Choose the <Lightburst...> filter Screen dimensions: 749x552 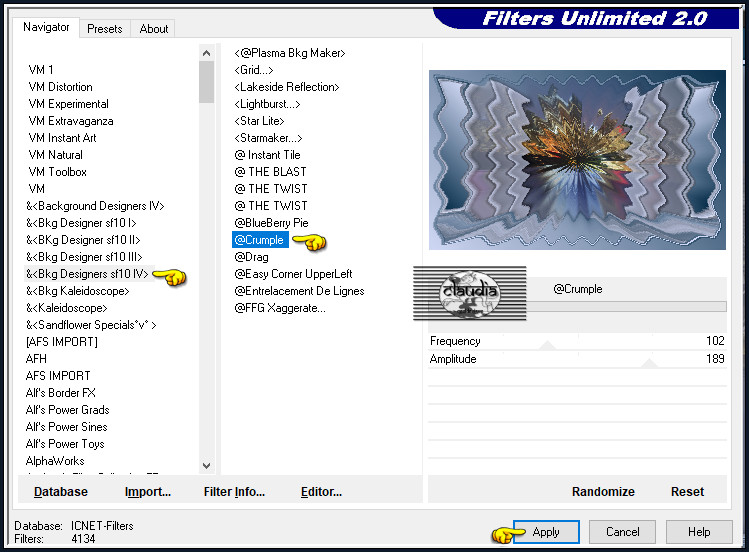[x=267, y=104]
